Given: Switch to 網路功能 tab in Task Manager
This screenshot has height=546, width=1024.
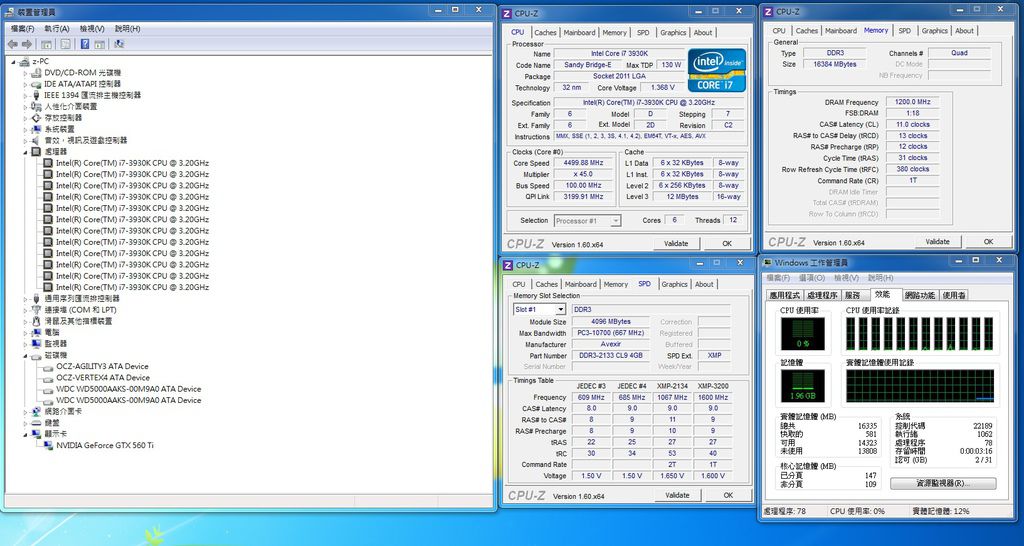Looking at the screenshot, I should click(920, 295).
